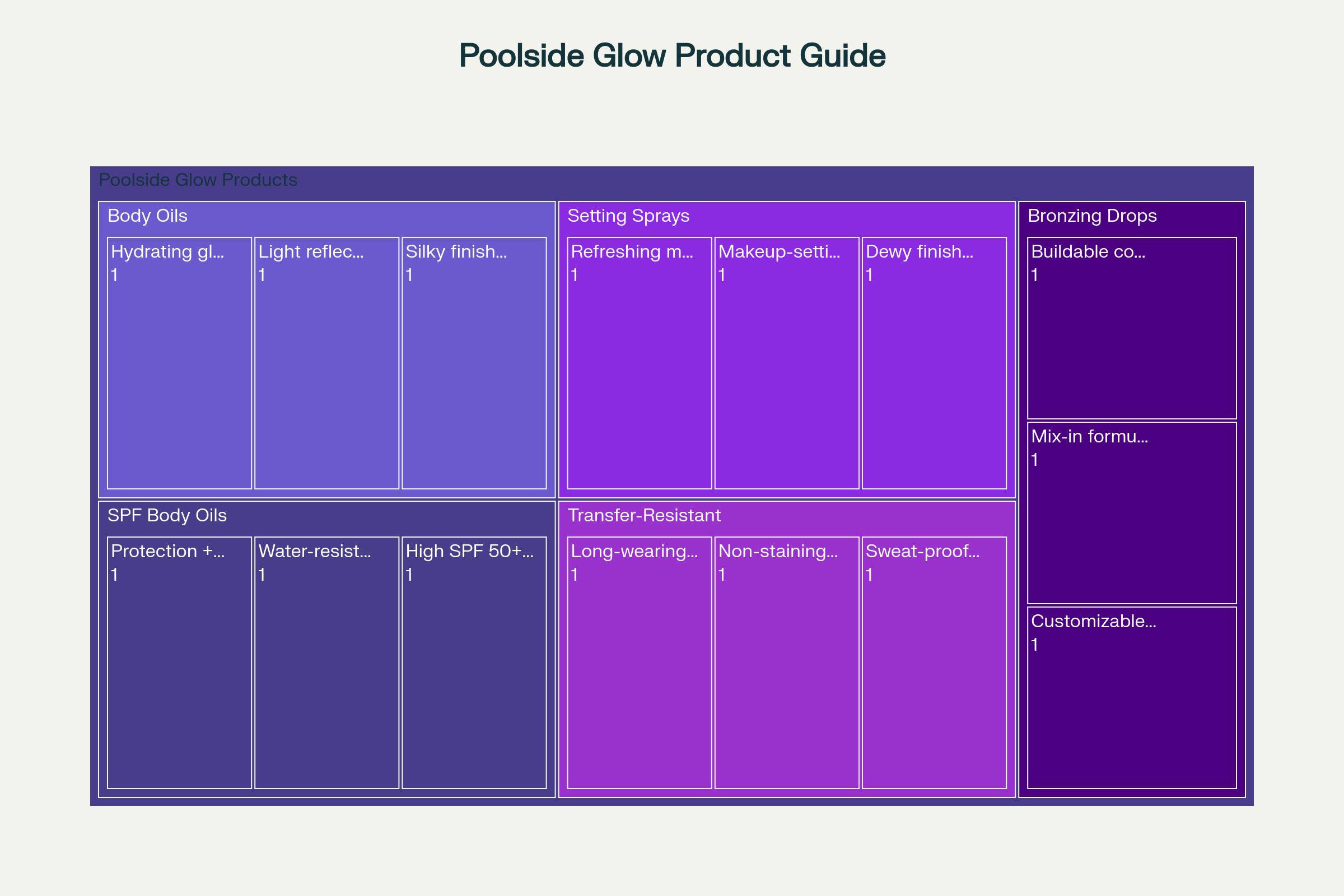Screen dimensions: 1344x896
Task: Click the Mix-in formu... tile
Action: pos(1132,513)
